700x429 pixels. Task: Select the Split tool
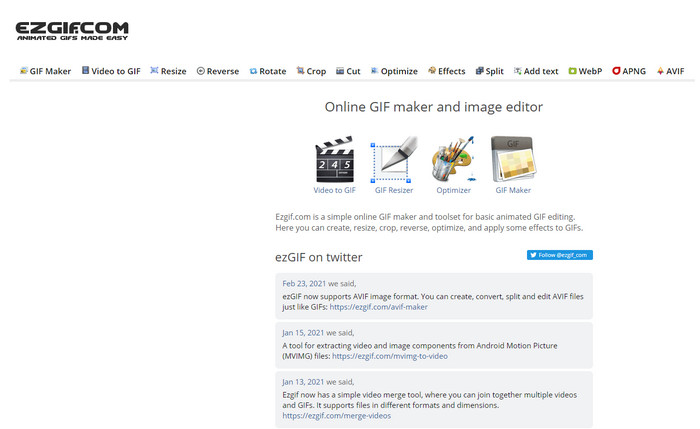pos(489,71)
